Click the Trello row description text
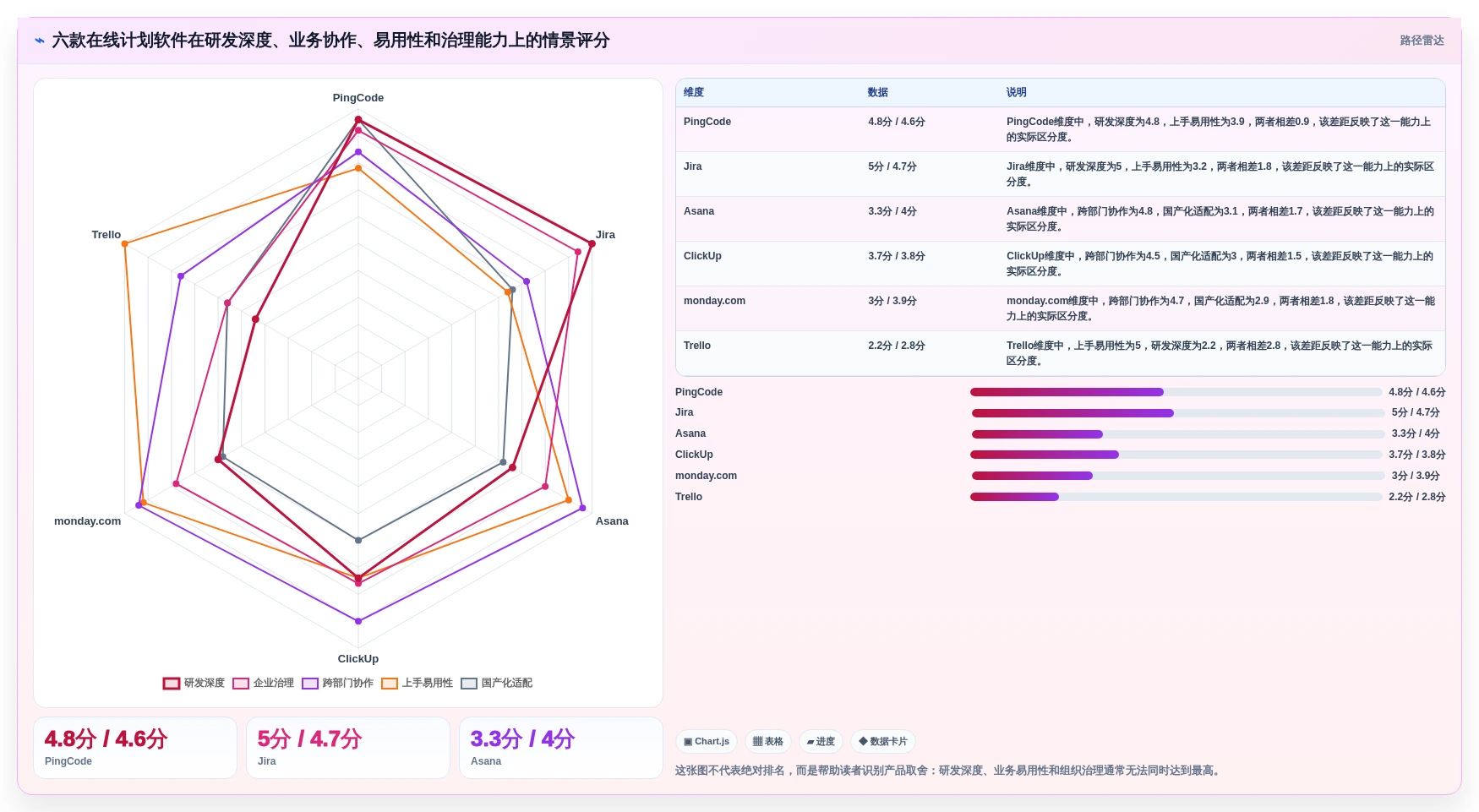Viewport: 1479px width, 812px height. [x=1220, y=353]
